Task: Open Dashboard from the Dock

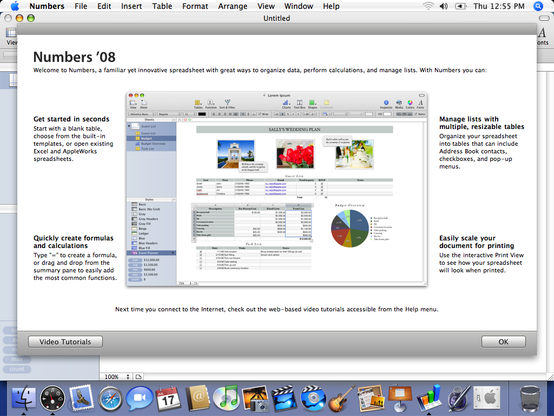Action: 52,398
